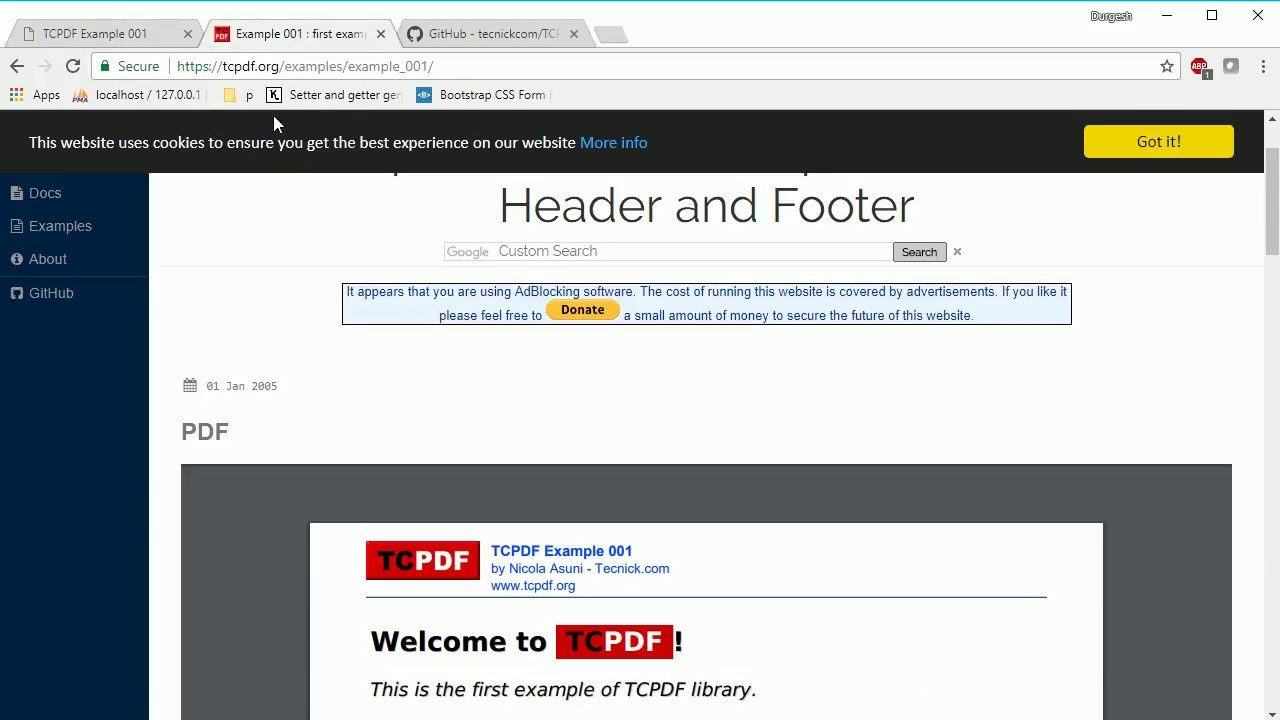Click the 01 Jan 2005 date text
Screen dimensions: 1280x720
(241, 386)
